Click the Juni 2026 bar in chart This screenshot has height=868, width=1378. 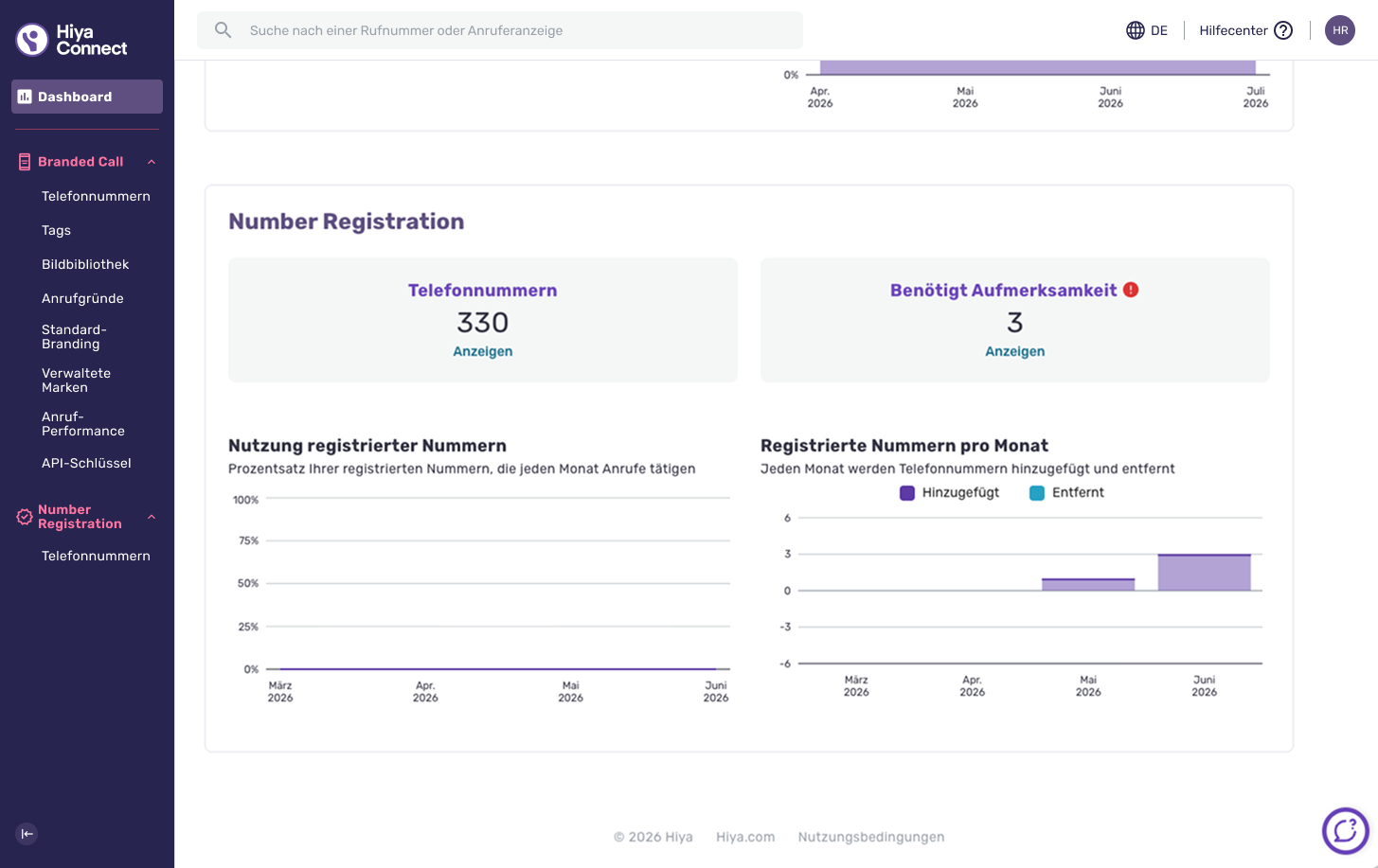1205,573
